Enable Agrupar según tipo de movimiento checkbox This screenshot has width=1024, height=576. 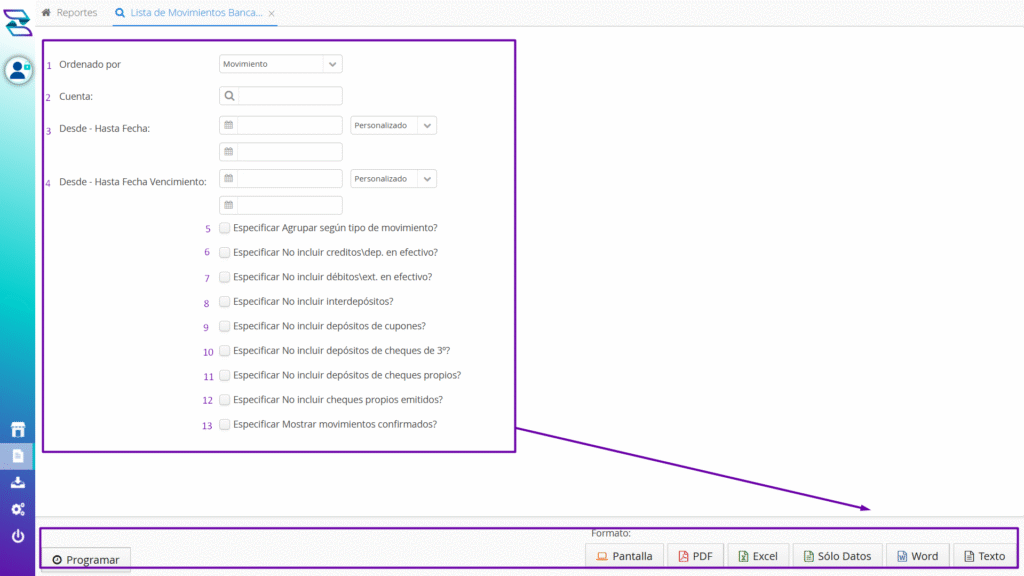click(x=225, y=228)
